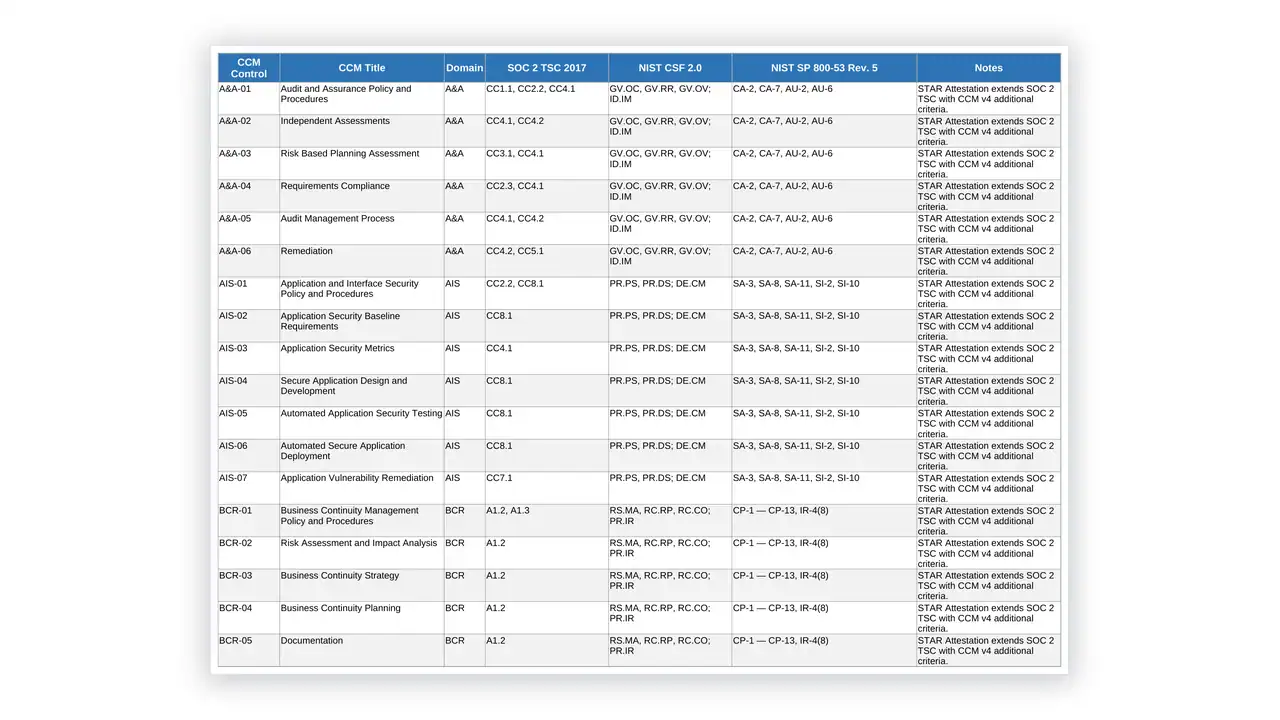Click Risk Assessment and Impact Analysis cell
The width and height of the screenshot is (1280, 720).
click(362, 553)
